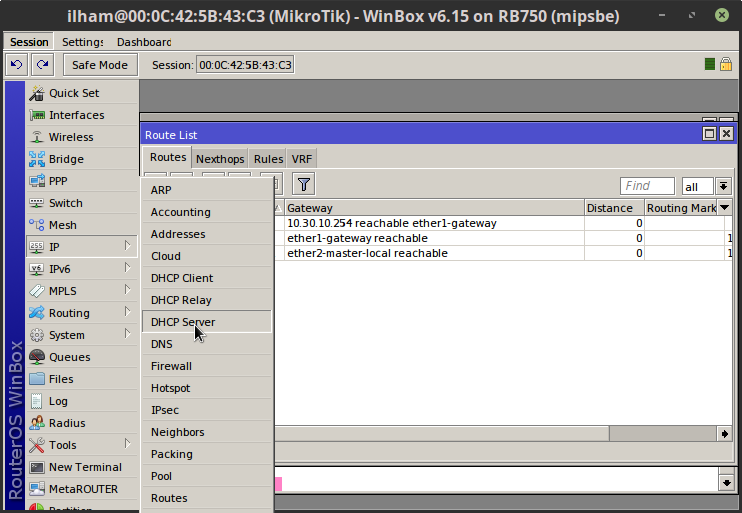Switch to the Routes tab
The height and width of the screenshot is (513, 742).
pos(168,158)
